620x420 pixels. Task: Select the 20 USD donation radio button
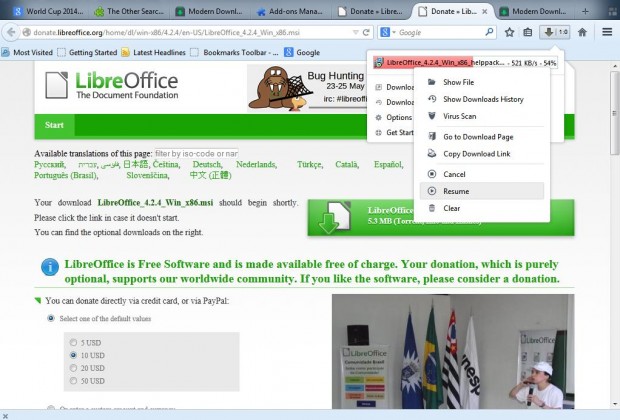73,368
